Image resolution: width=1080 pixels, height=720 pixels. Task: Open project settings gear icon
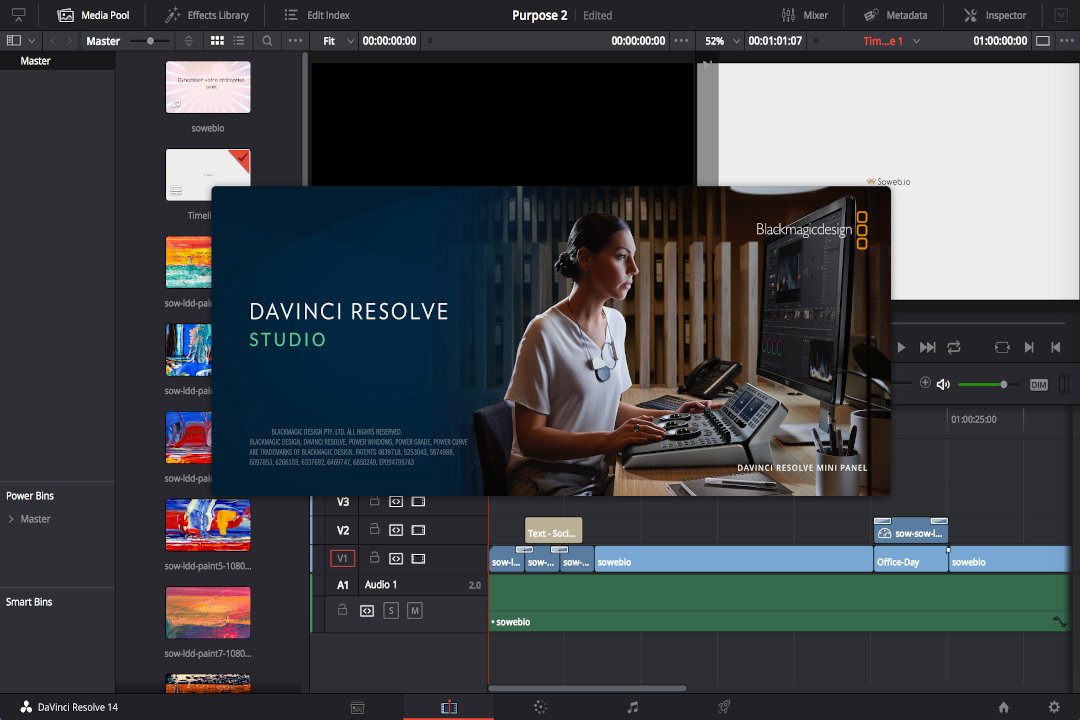[x=1054, y=707]
